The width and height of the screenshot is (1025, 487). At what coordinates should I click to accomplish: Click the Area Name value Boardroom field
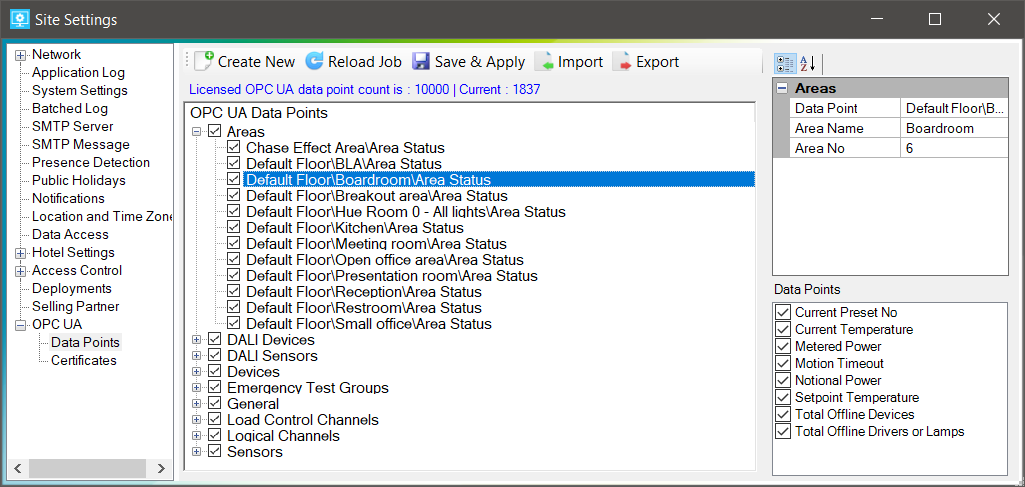coord(954,128)
